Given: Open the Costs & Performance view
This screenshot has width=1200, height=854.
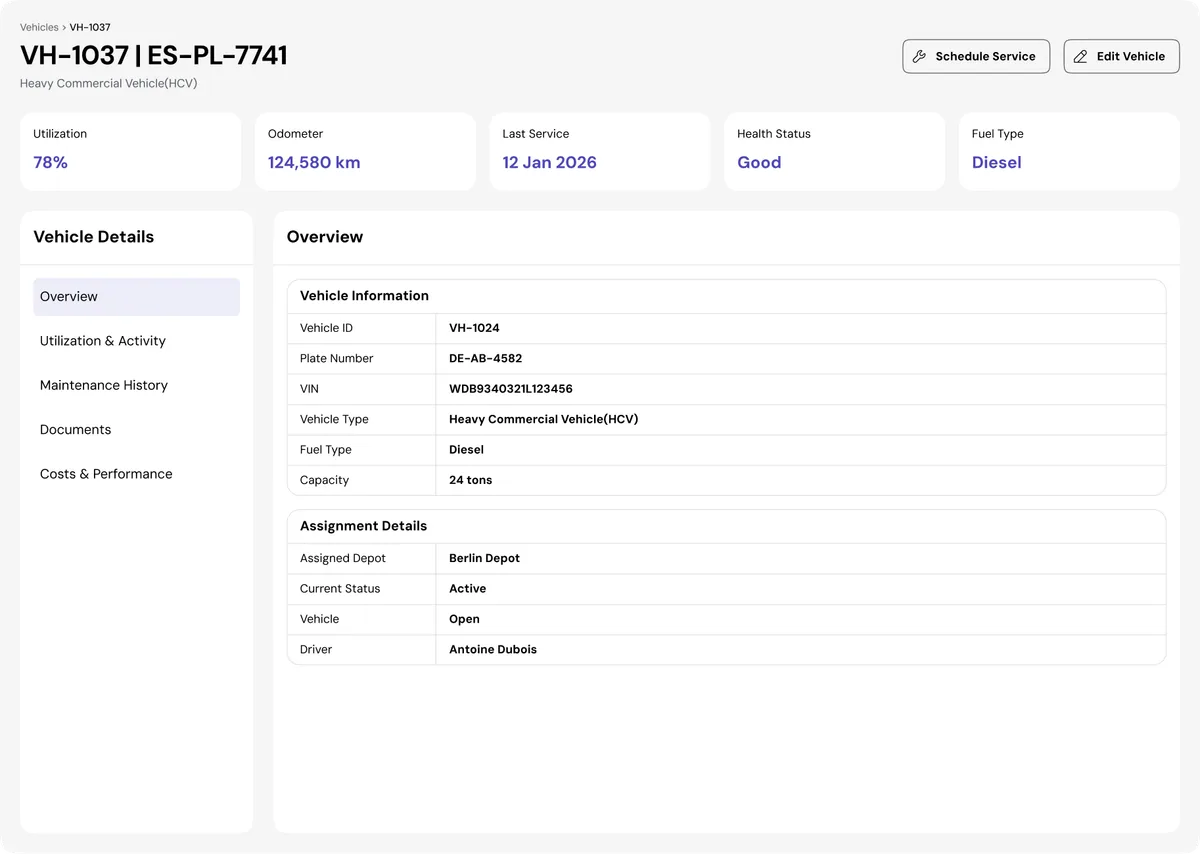Looking at the screenshot, I should point(106,473).
